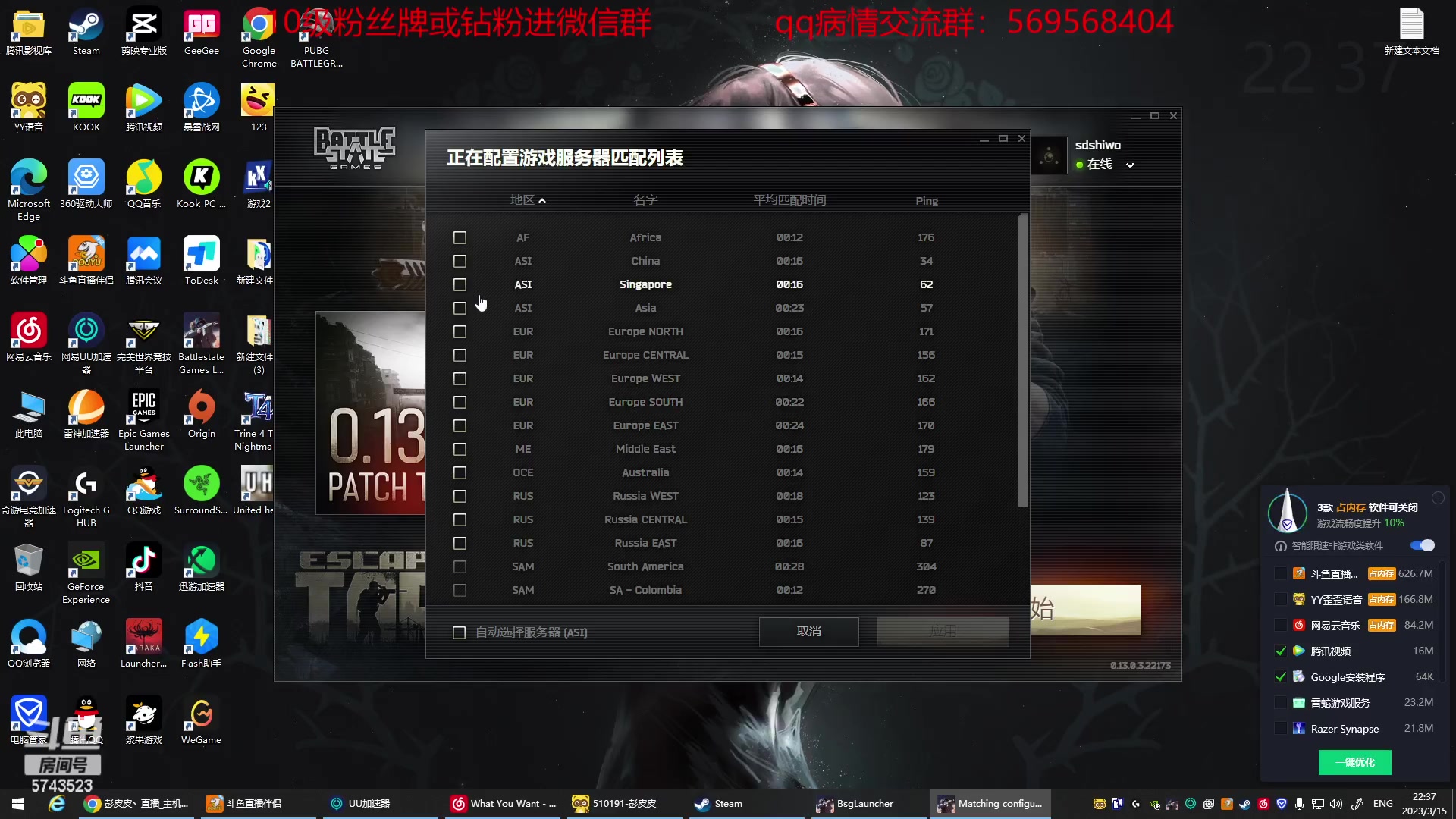Open QQ音乐 desktop icon
The image size is (1456, 819).
[143, 185]
